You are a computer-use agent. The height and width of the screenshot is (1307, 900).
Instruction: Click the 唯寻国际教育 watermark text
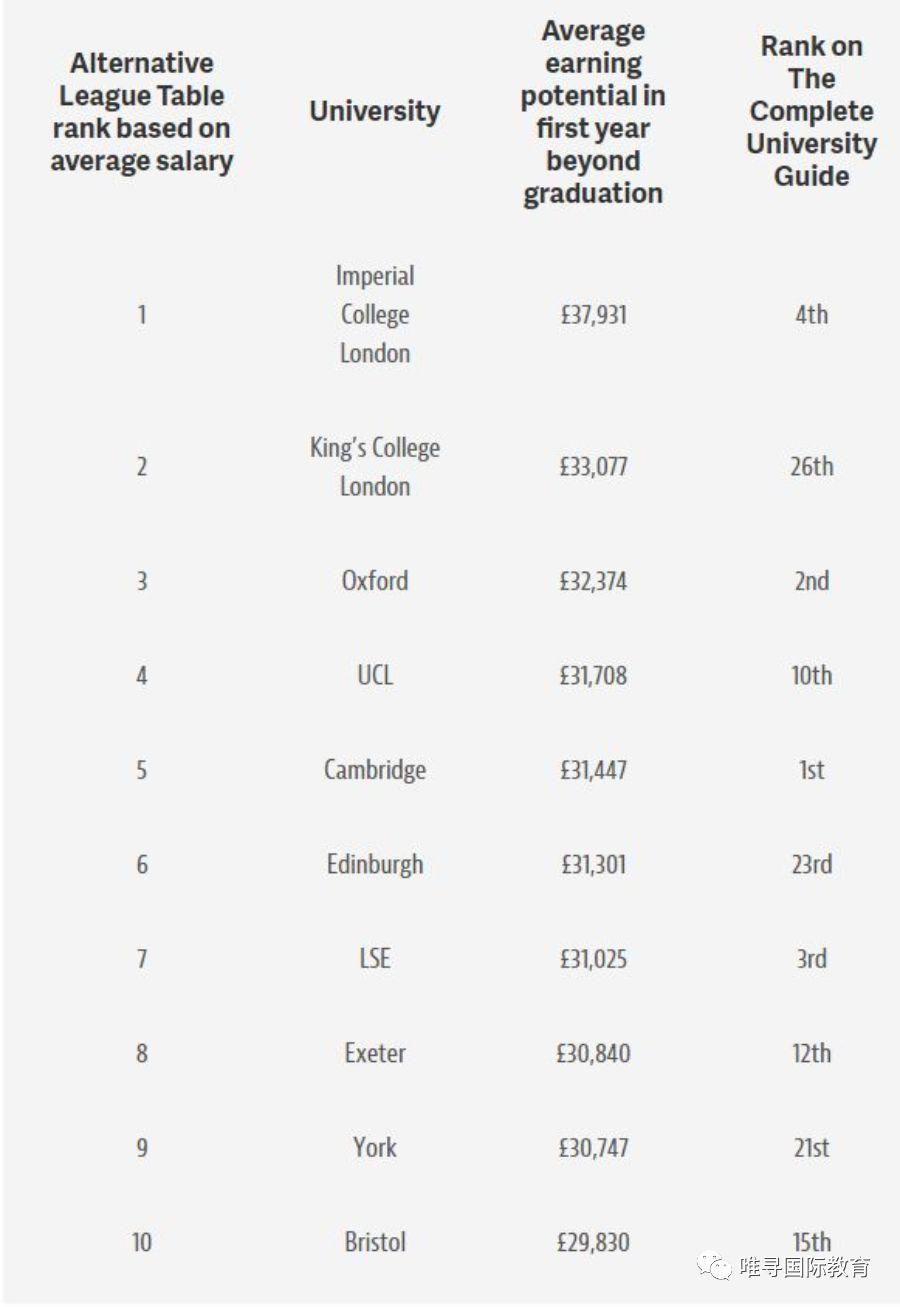coord(805,1267)
